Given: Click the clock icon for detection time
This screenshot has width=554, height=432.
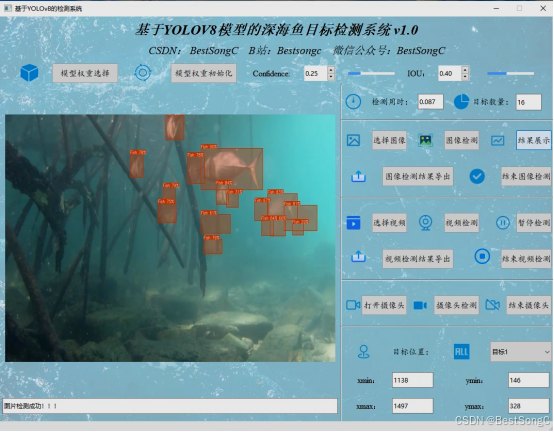Looking at the screenshot, I should click(x=353, y=102).
